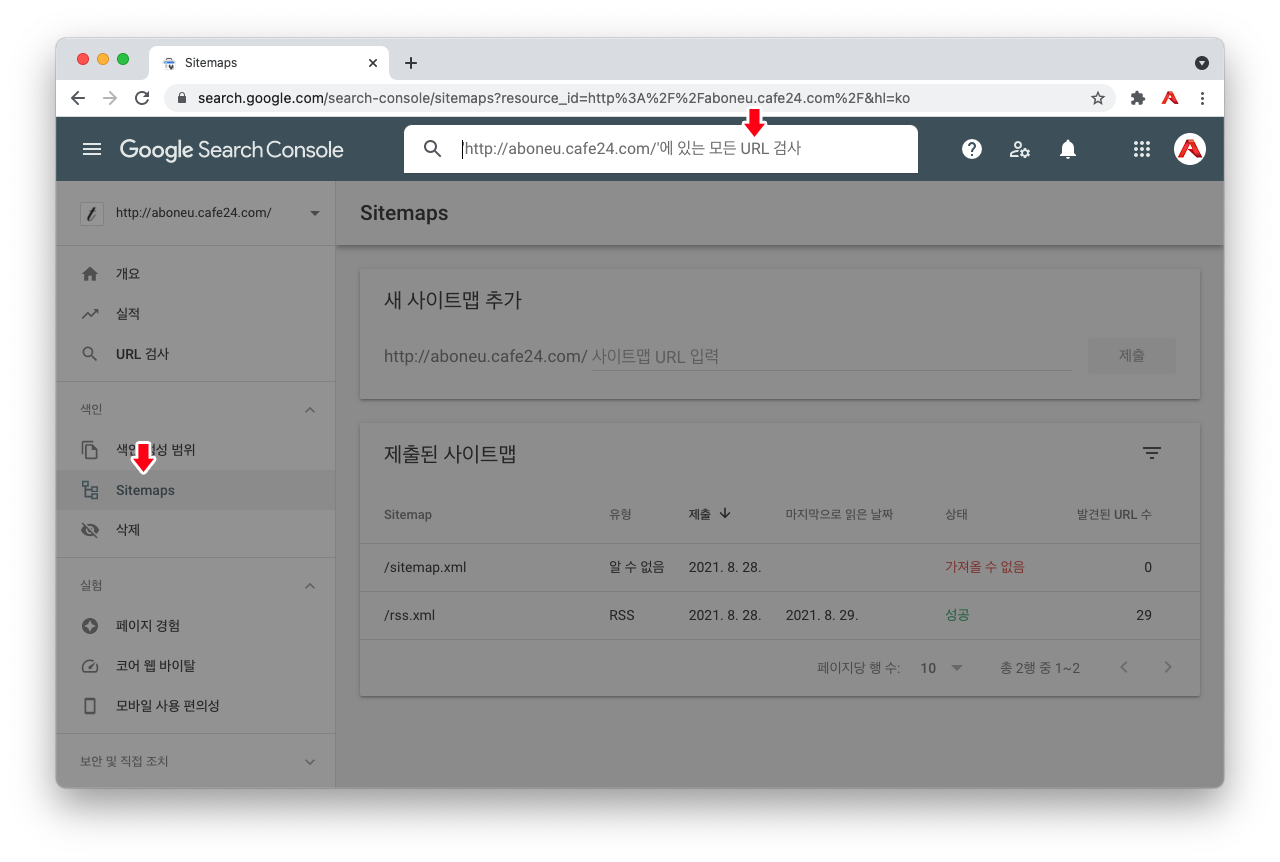Open the tab search dropdown arrow
The image size is (1280, 862).
[x=1202, y=62]
